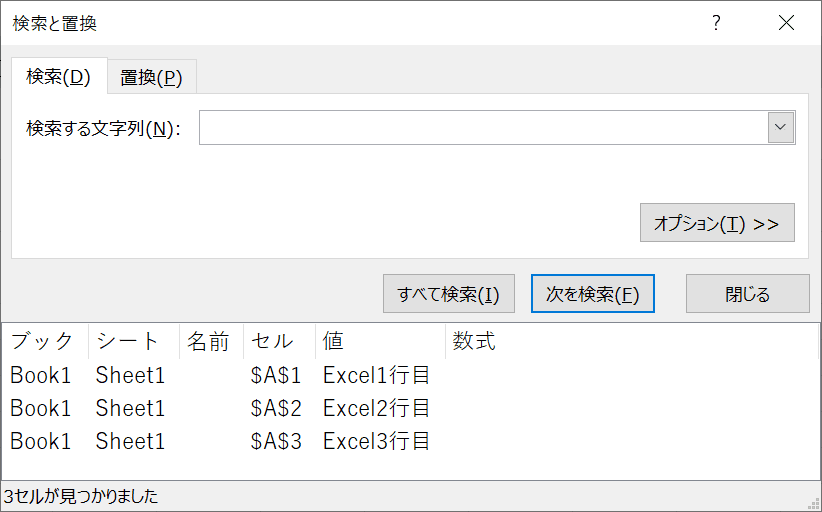
Task: Click the 閉じる button
Action: [748, 294]
